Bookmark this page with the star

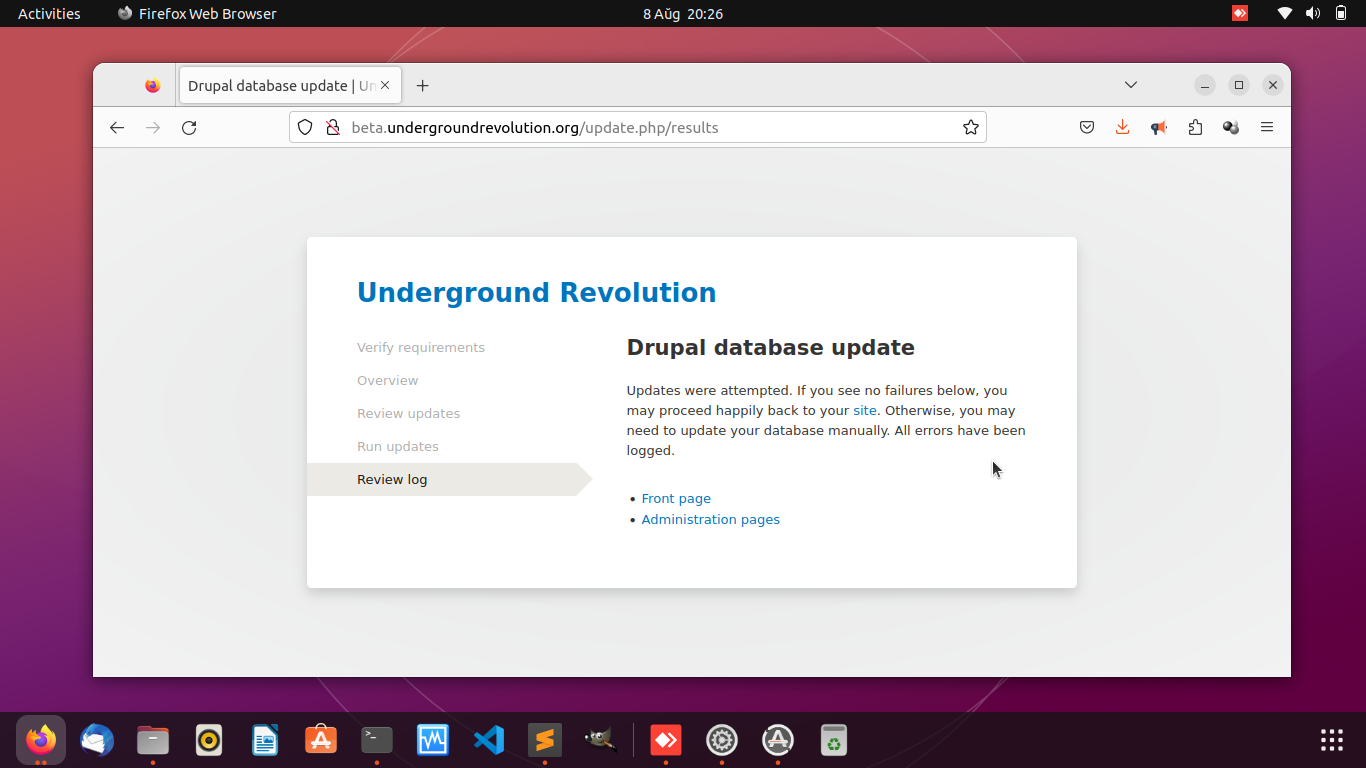click(970, 128)
